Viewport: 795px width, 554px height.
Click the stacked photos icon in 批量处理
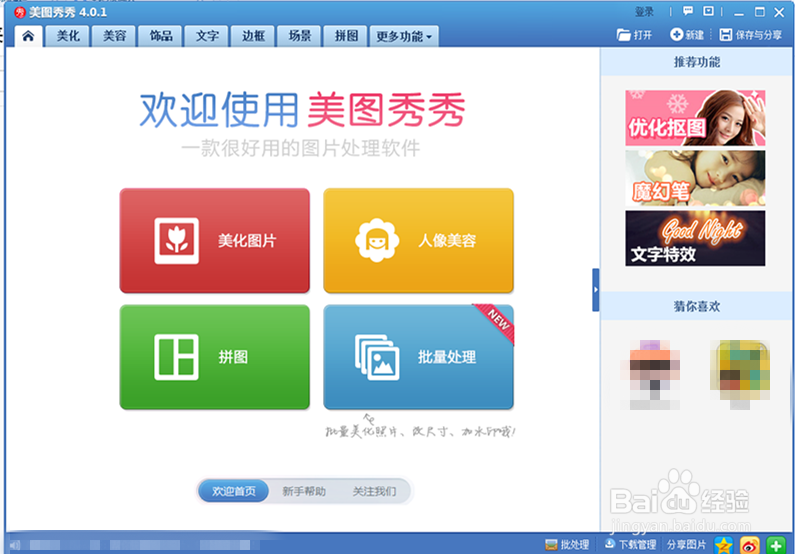tap(377, 357)
